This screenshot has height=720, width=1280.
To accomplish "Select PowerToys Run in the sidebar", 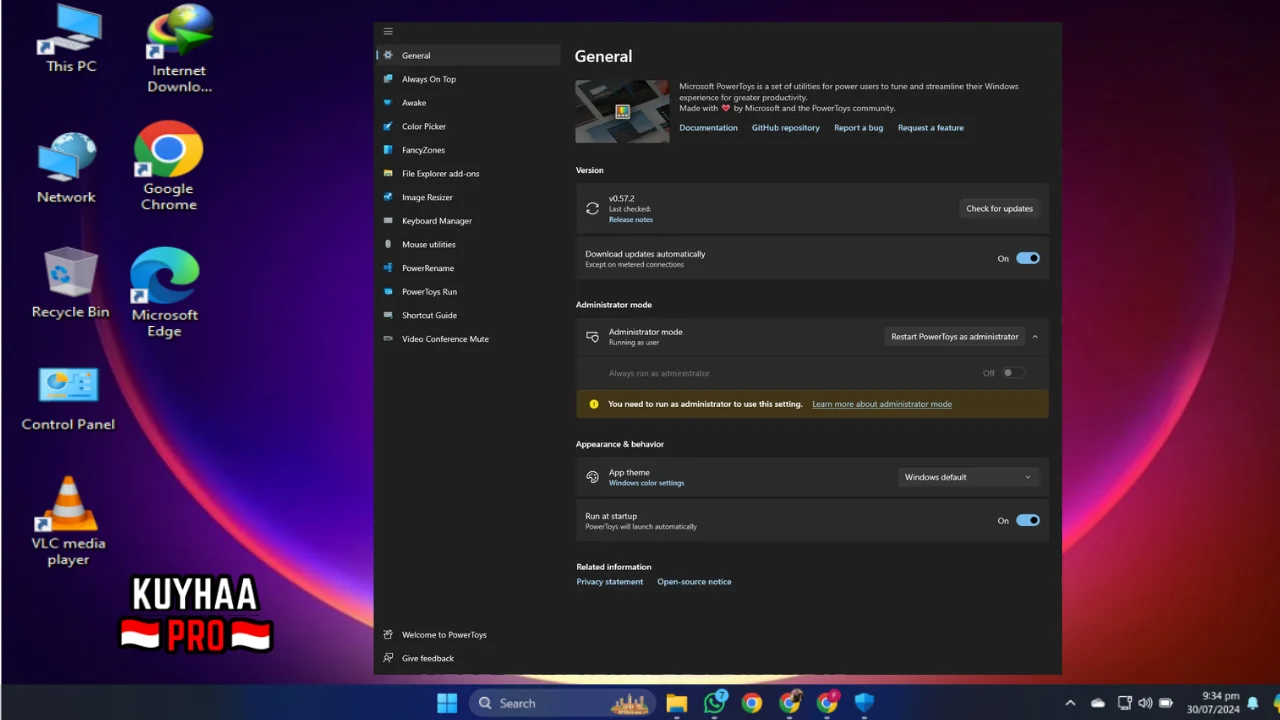I will click(429, 292).
